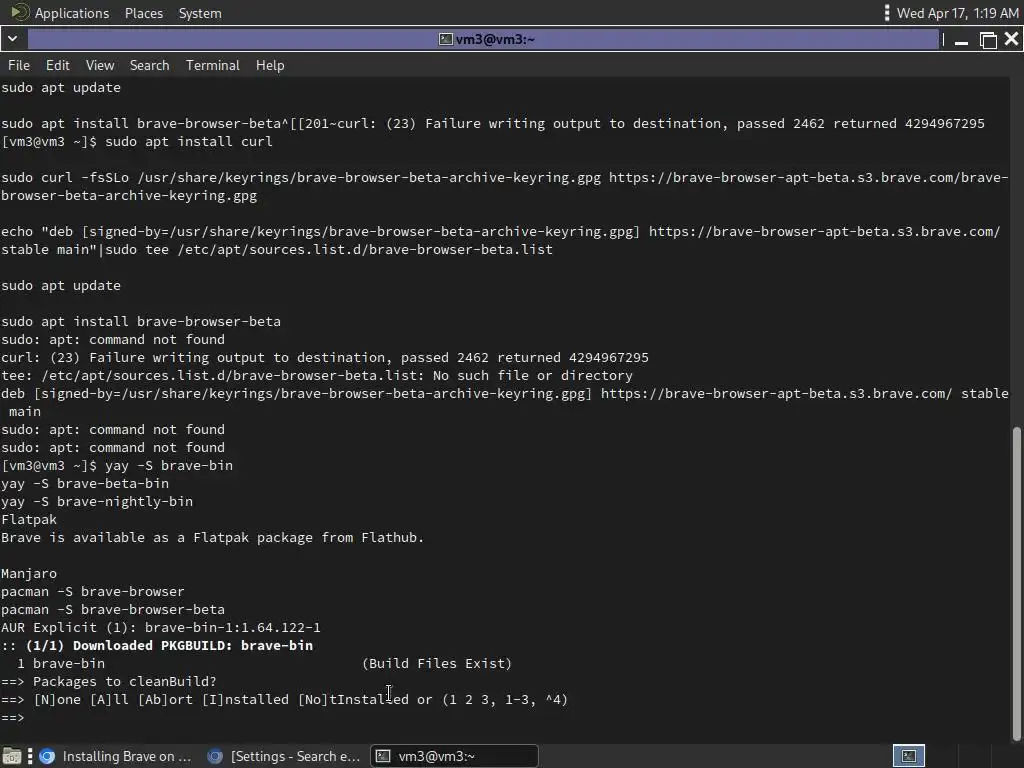Click the text '(Build Files Exist)'

point(437,664)
